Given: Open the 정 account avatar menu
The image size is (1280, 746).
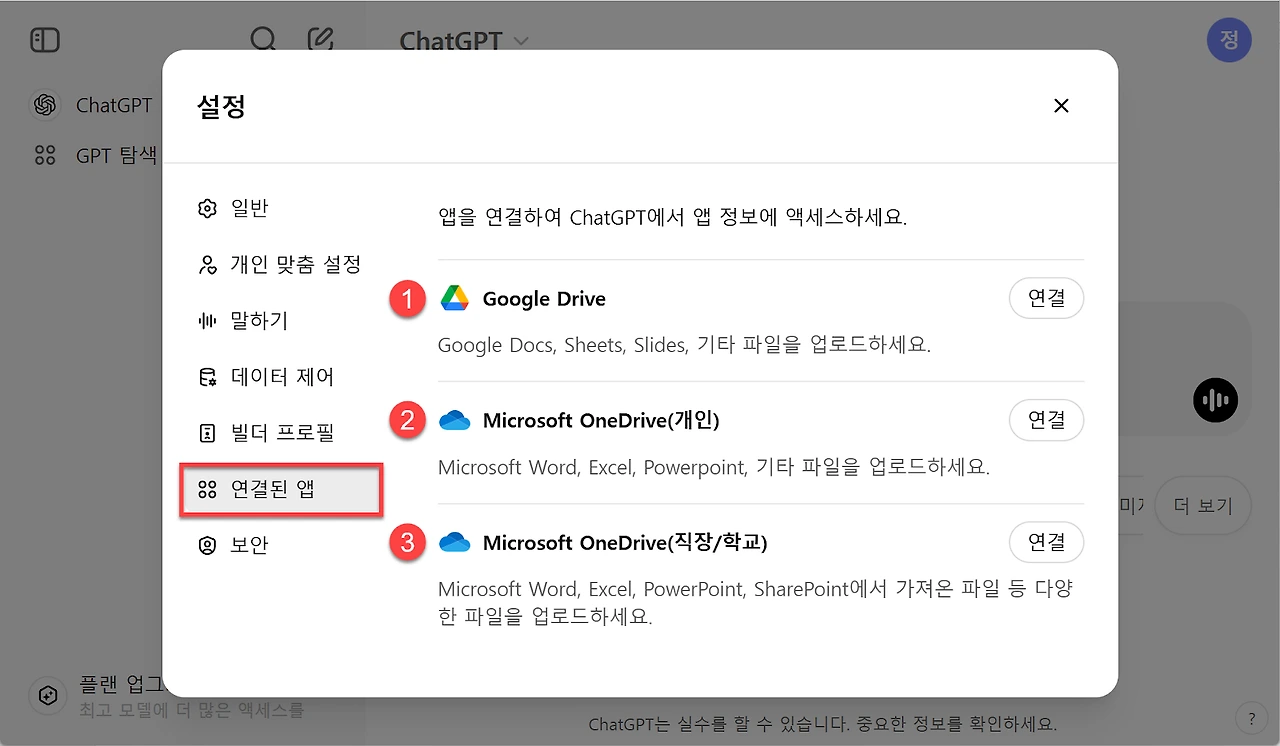Looking at the screenshot, I should point(1230,40).
